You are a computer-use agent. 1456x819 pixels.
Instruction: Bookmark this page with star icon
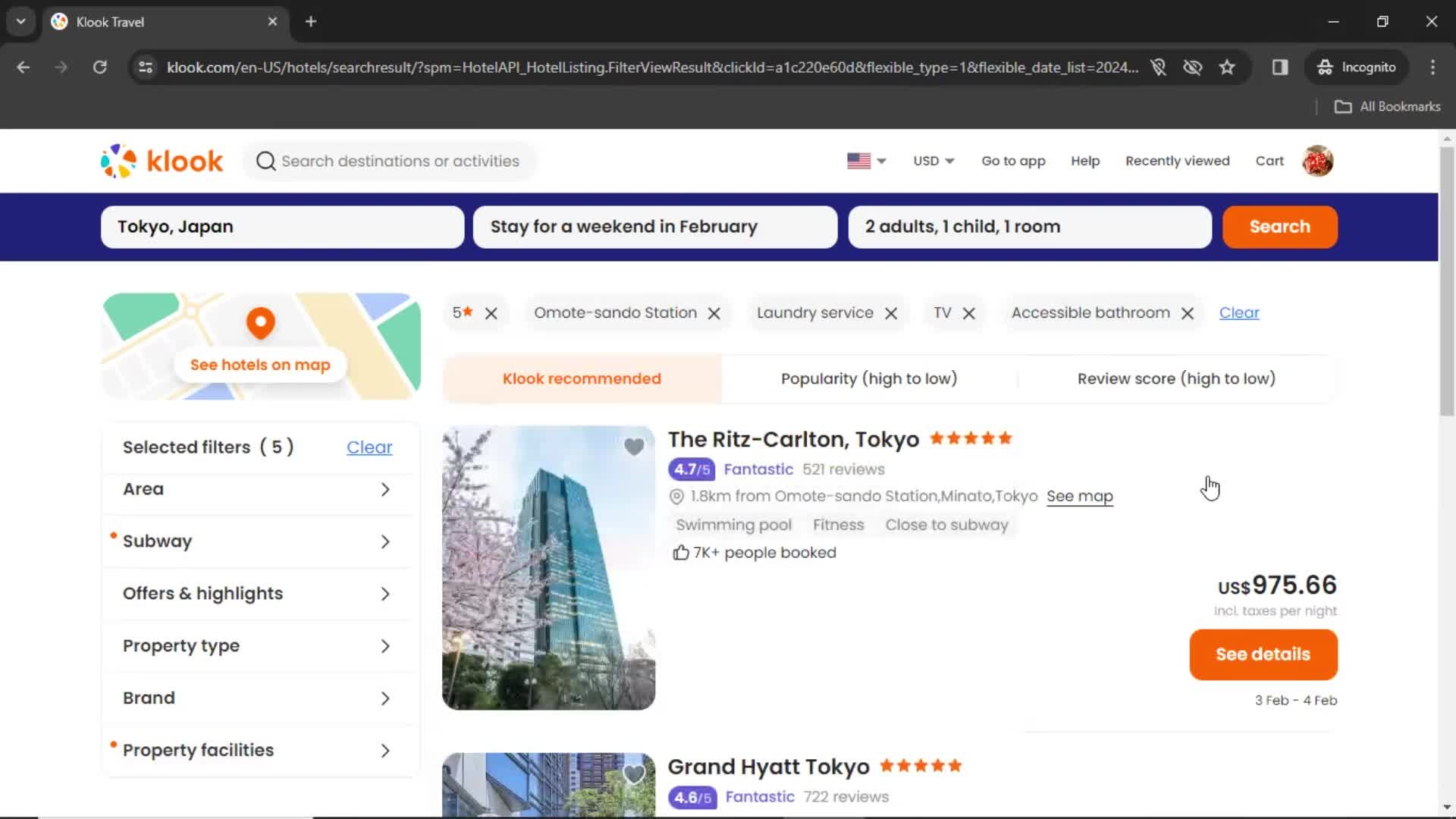1227,67
